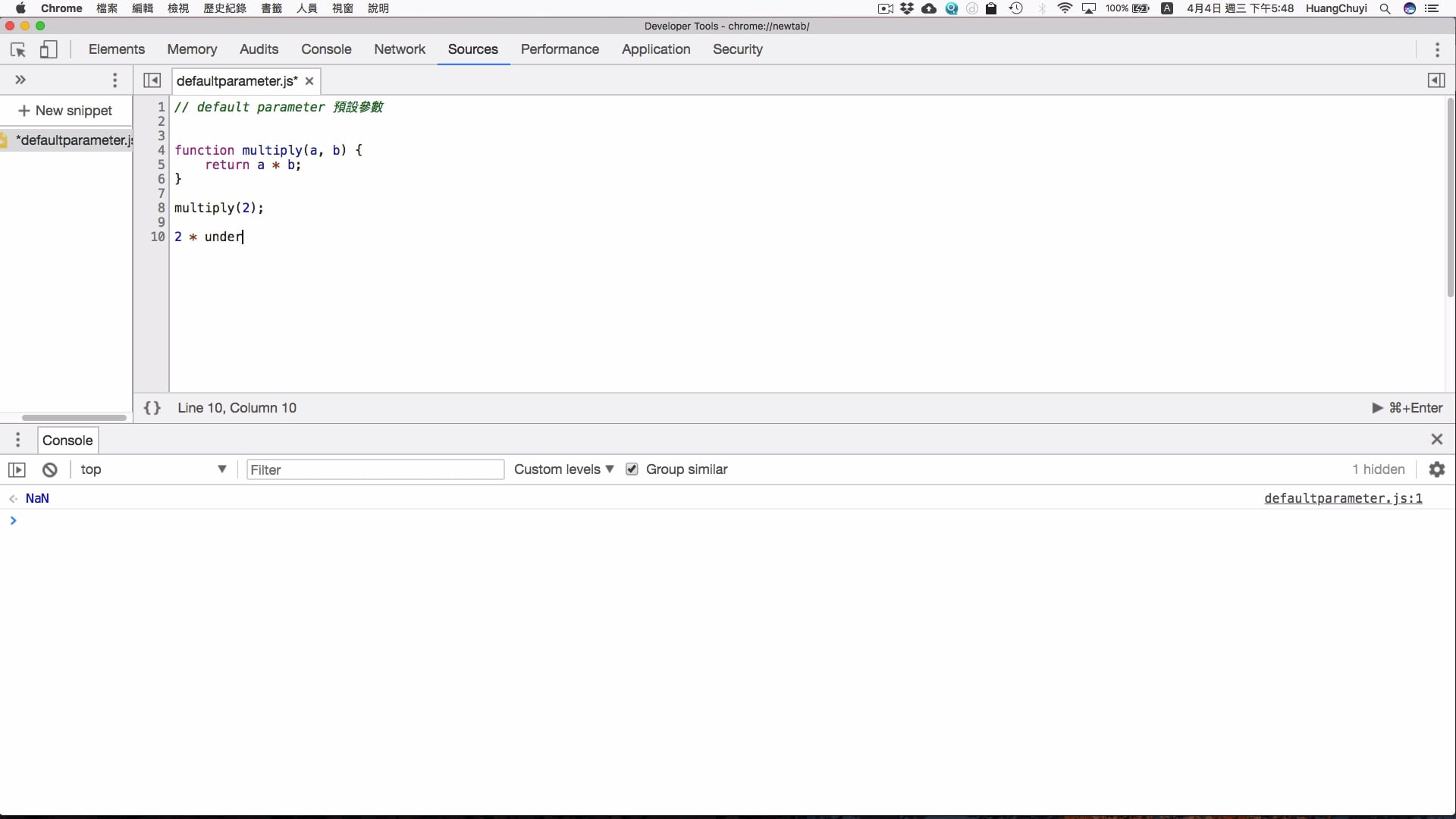Open the DevTools three-dot main menu
This screenshot has height=819, width=1456.
pos(1438,49)
